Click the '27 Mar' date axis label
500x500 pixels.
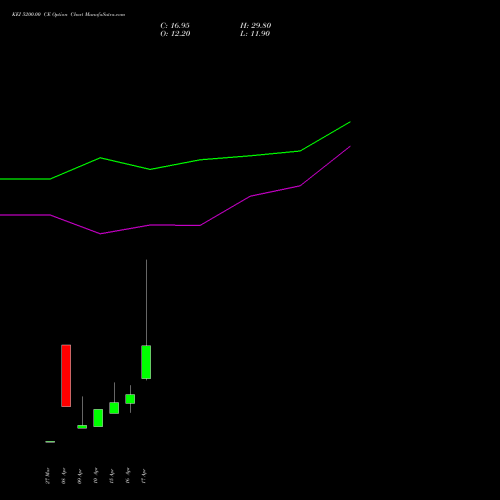48,476
